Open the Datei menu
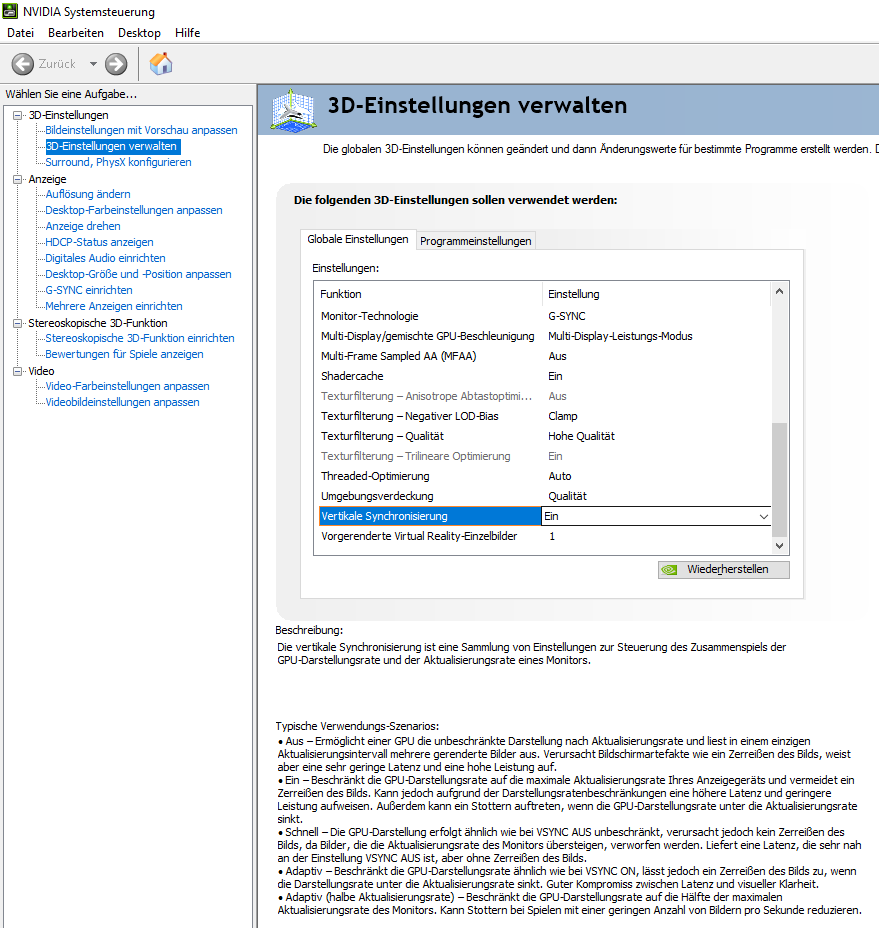Screen dimensions: 879x928 [20, 33]
